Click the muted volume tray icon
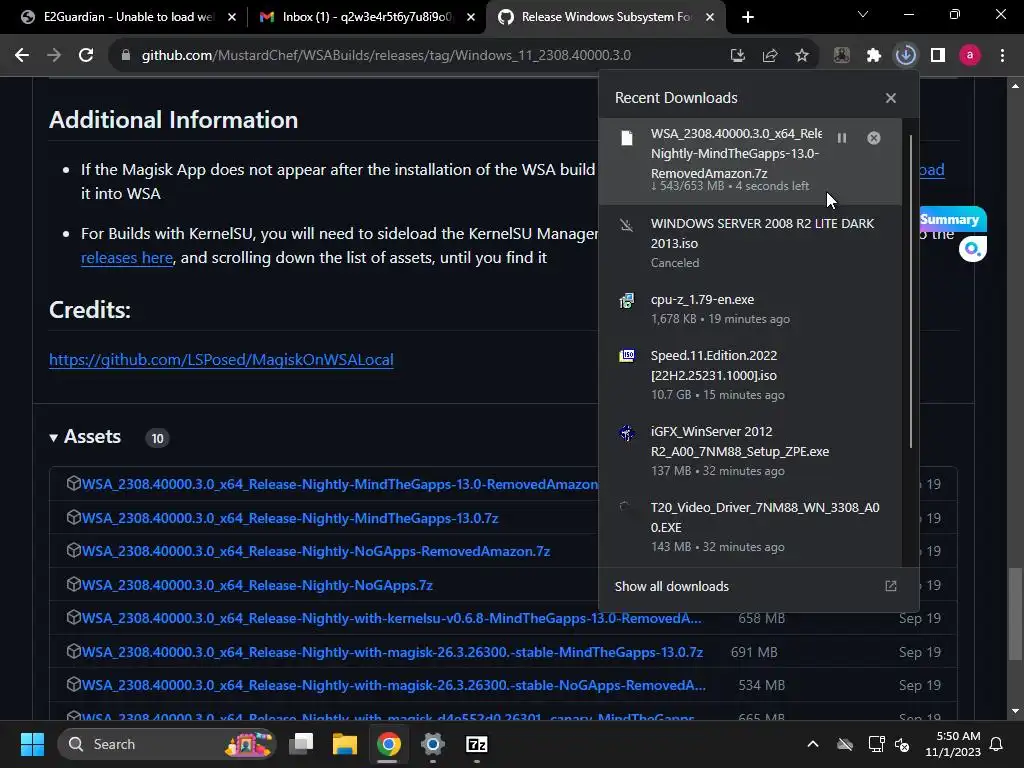1024x768 pixels. click(x=902, y=744)
